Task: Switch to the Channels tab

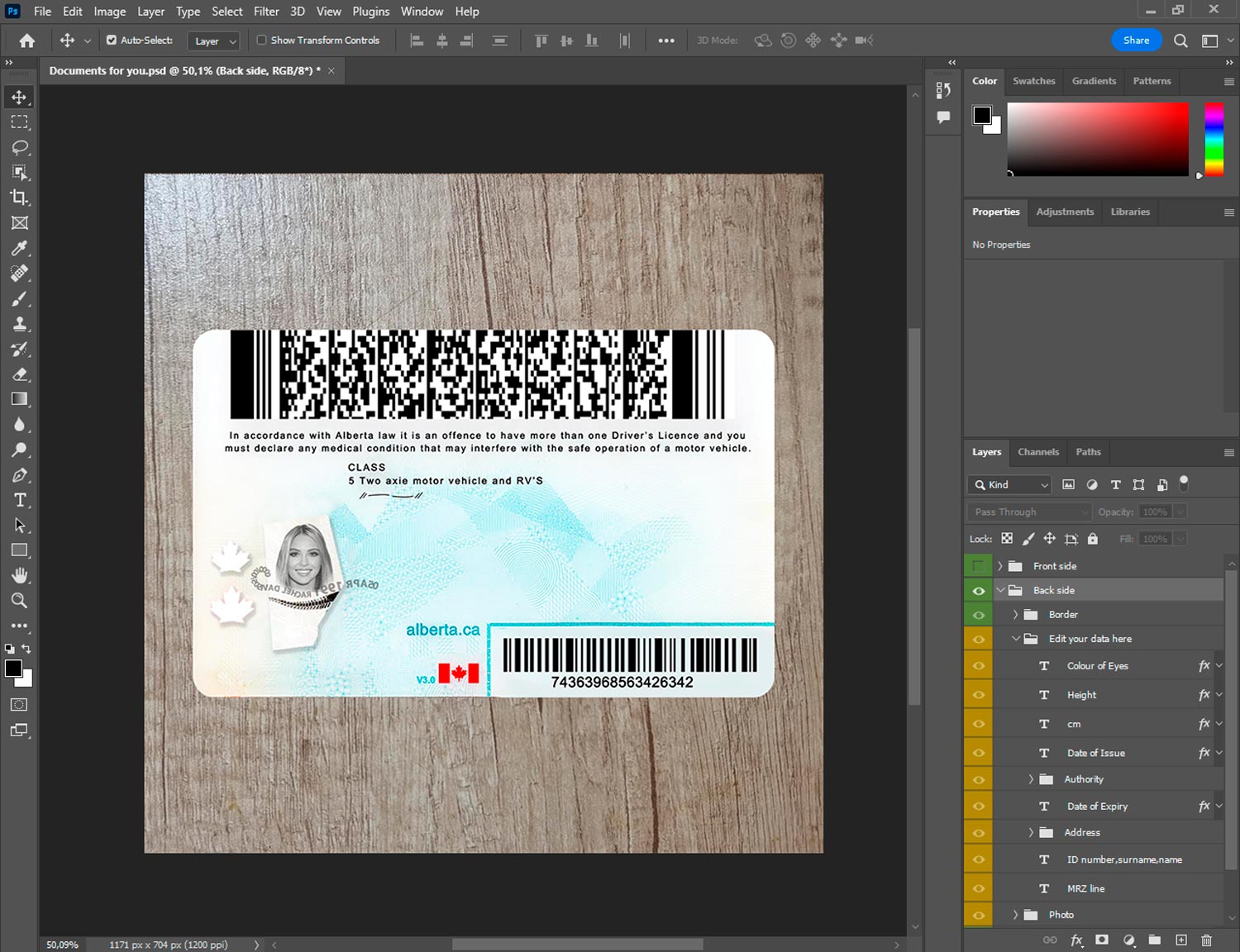Action: pyautogui.click(x=1037, y=452)
